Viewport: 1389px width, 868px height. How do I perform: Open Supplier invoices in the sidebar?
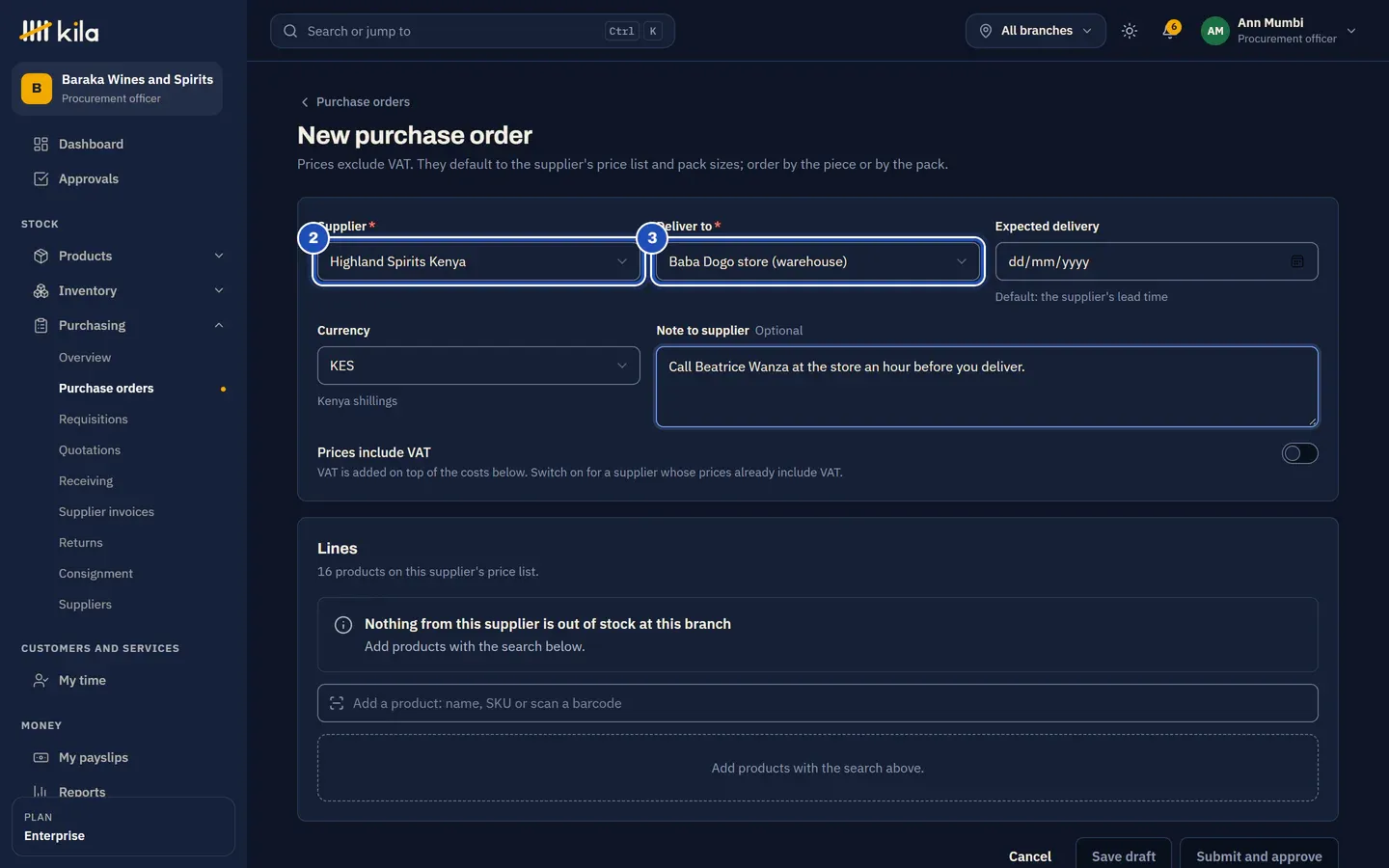pos(106,512)
